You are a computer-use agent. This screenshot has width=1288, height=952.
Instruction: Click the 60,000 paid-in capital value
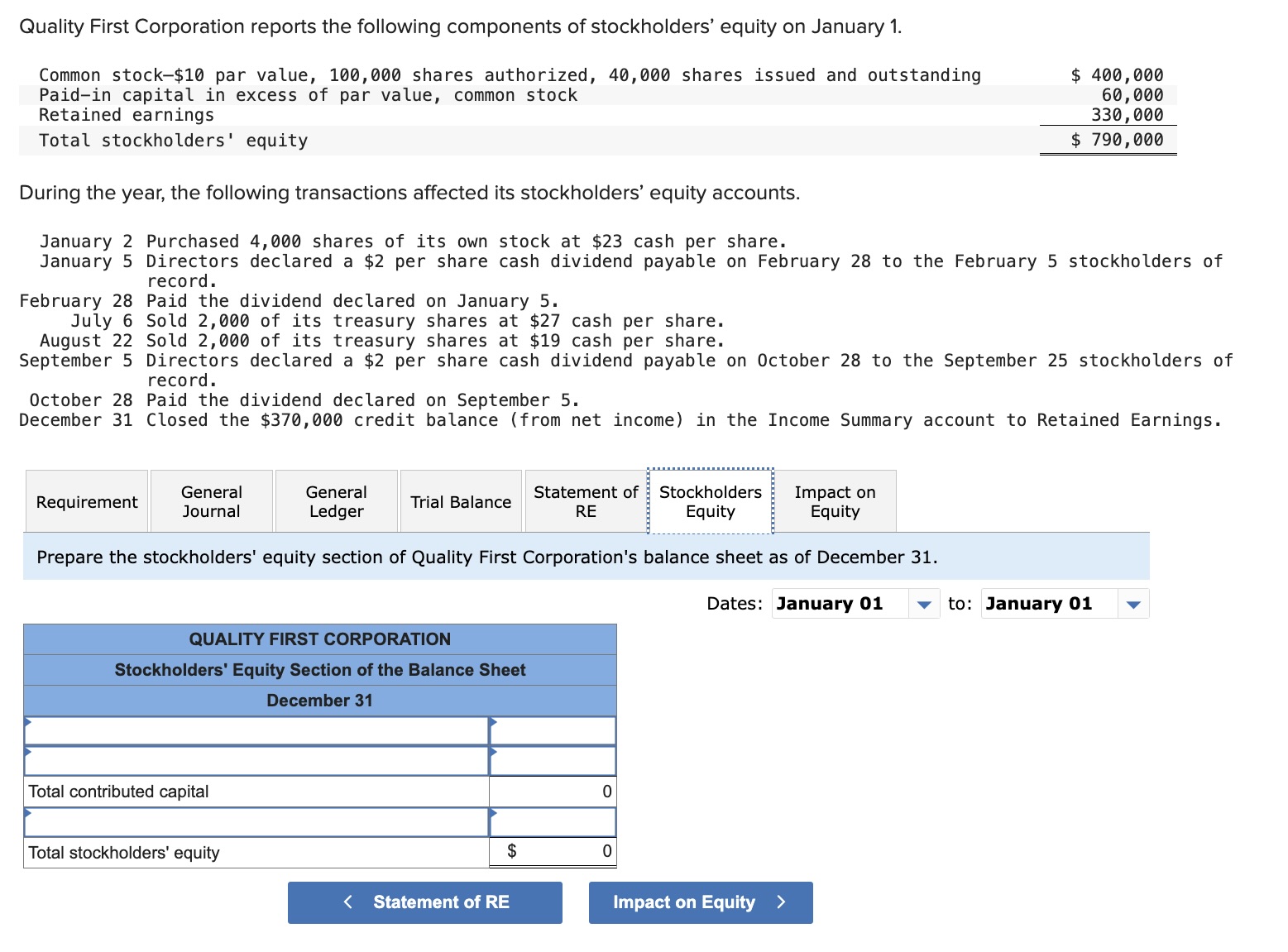(x=1132, y=95)
